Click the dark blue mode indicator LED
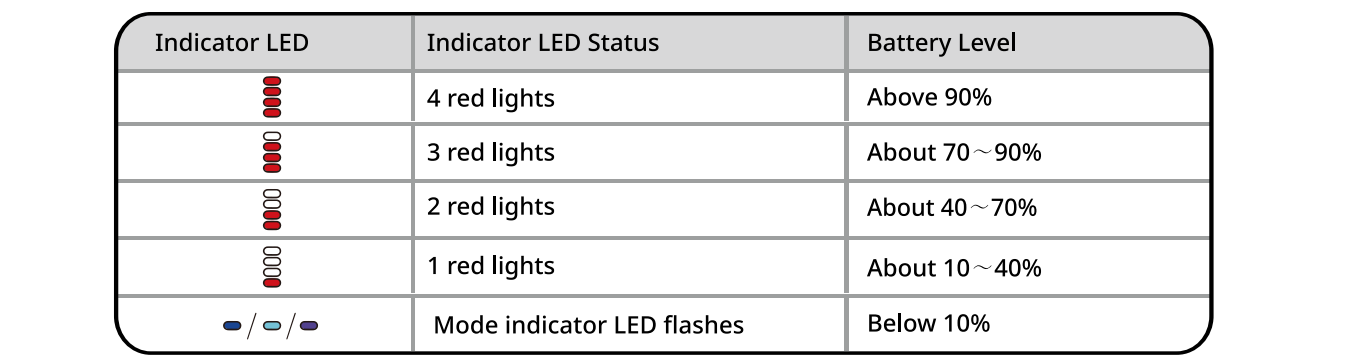 point(232,326)
